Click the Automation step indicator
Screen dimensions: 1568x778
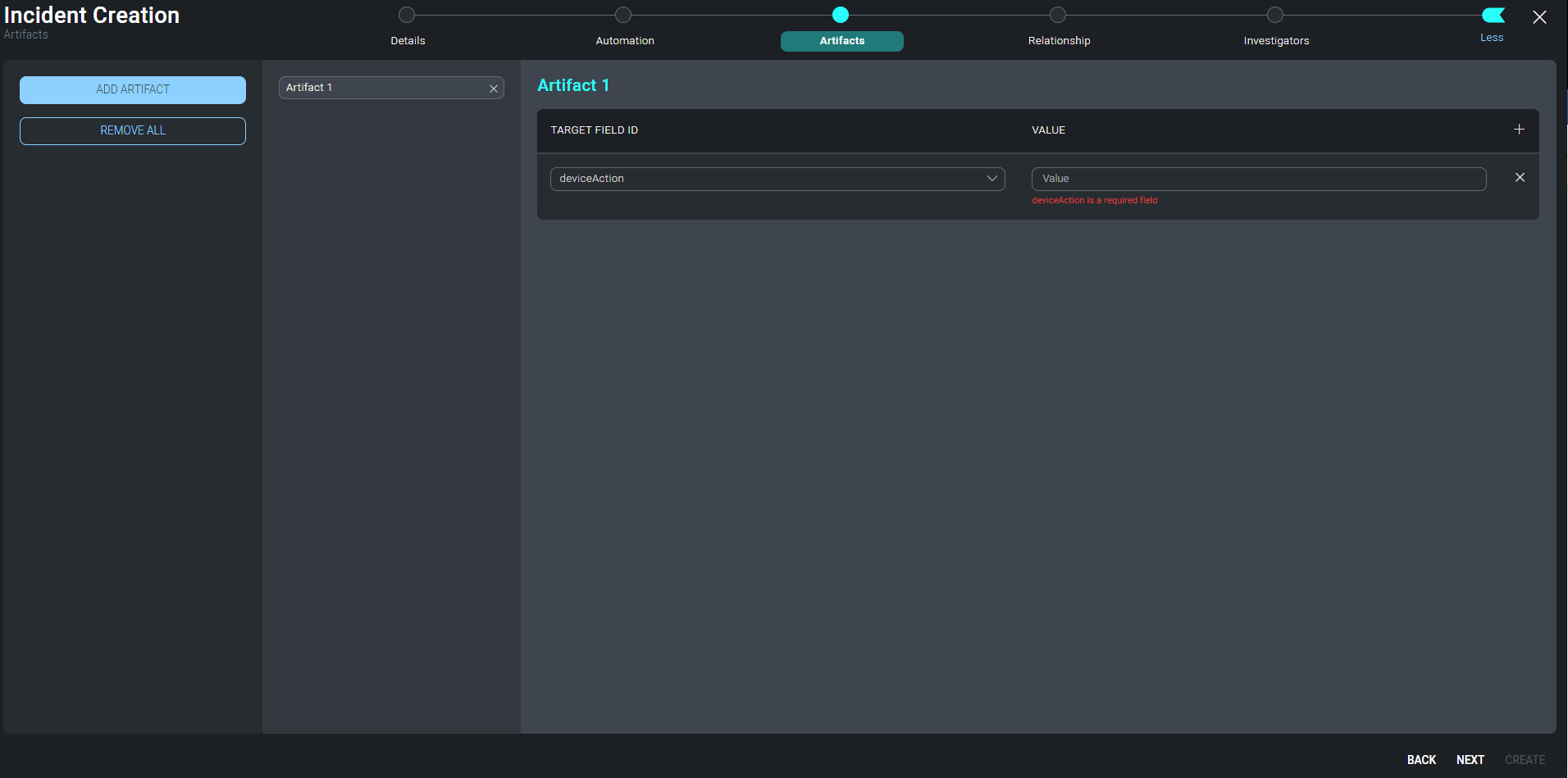tap(624, 14)
